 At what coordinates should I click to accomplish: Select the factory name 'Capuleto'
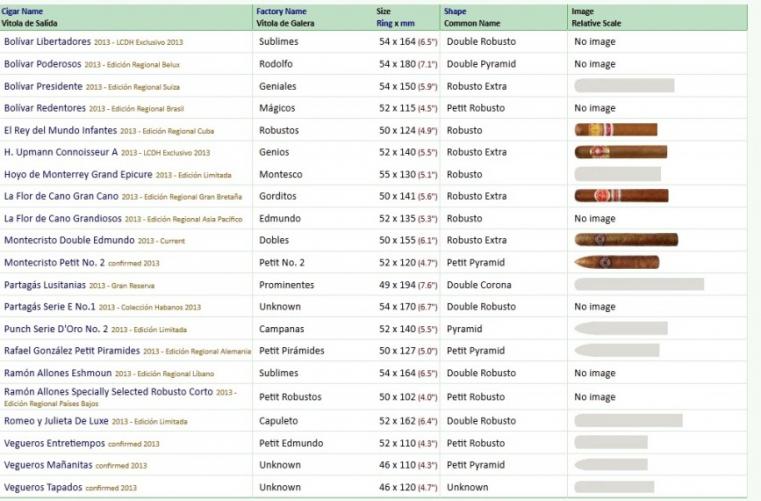279,421
